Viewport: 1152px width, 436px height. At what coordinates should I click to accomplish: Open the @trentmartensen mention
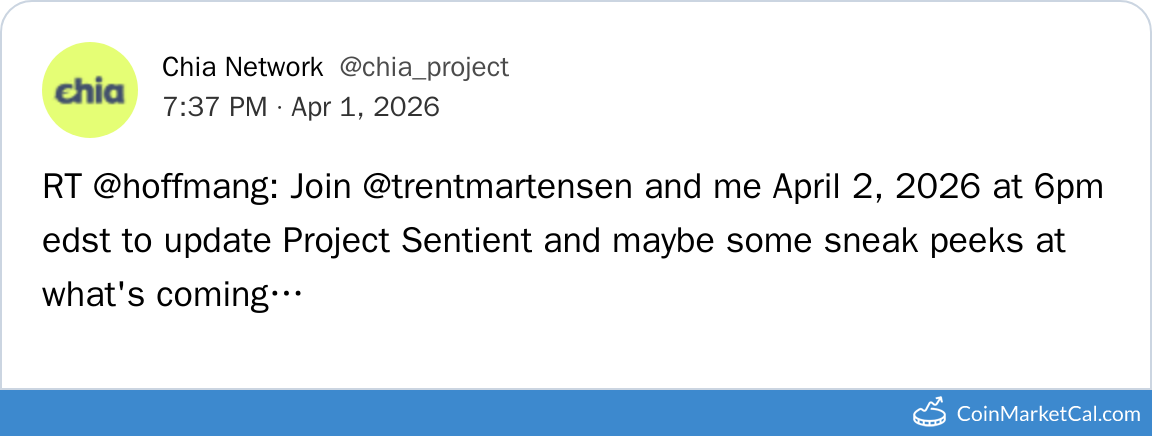(x=496, y=188)
